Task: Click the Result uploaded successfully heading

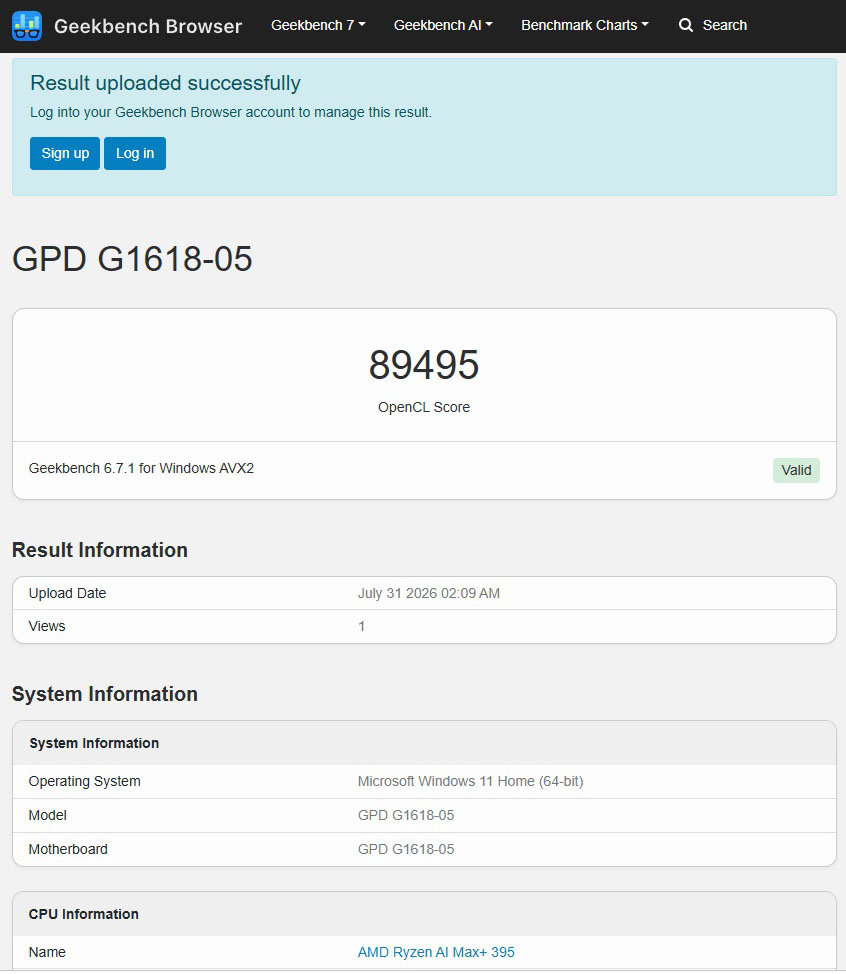Action: [165, 83]
